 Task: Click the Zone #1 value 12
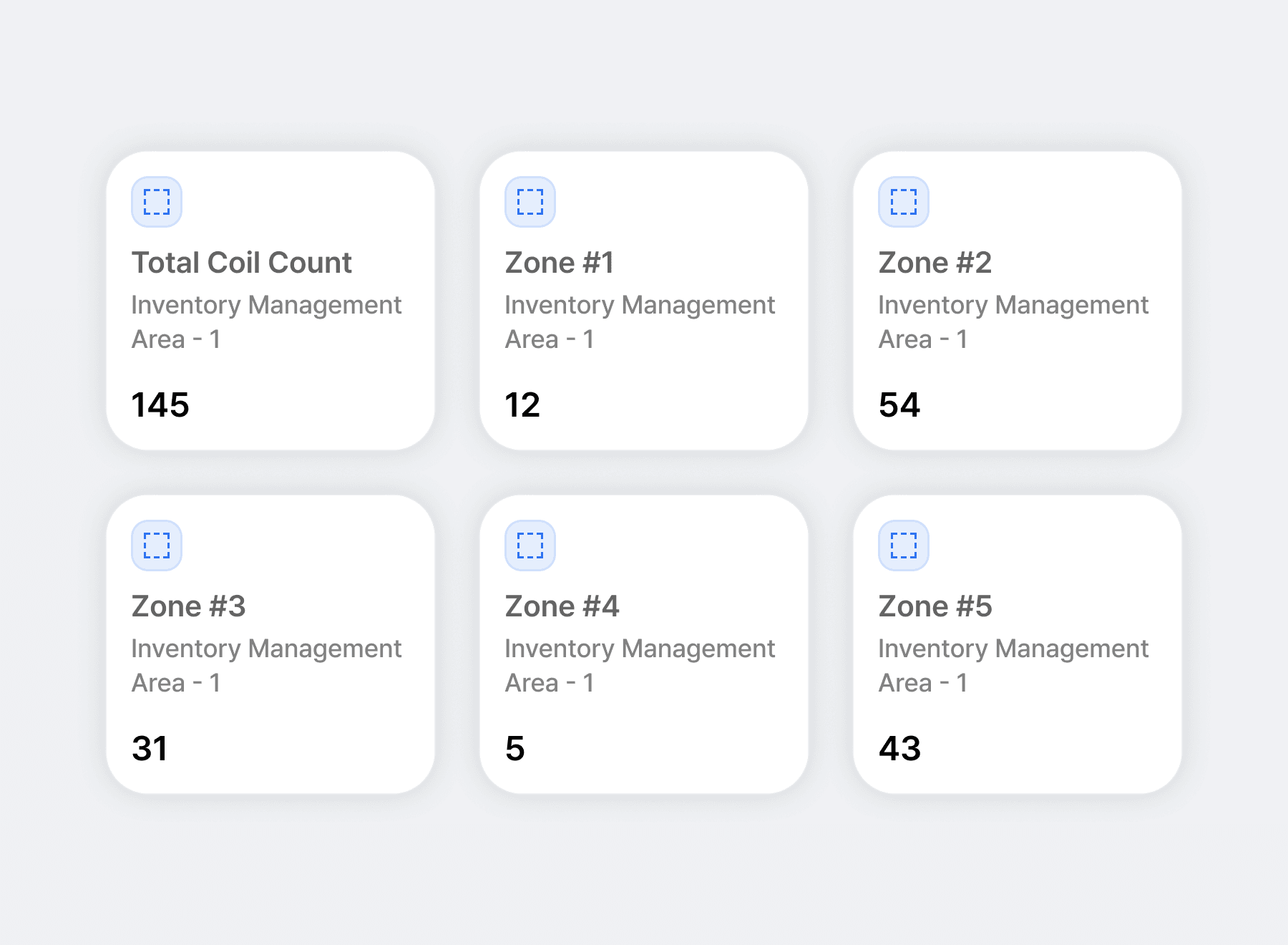[522, 405]
